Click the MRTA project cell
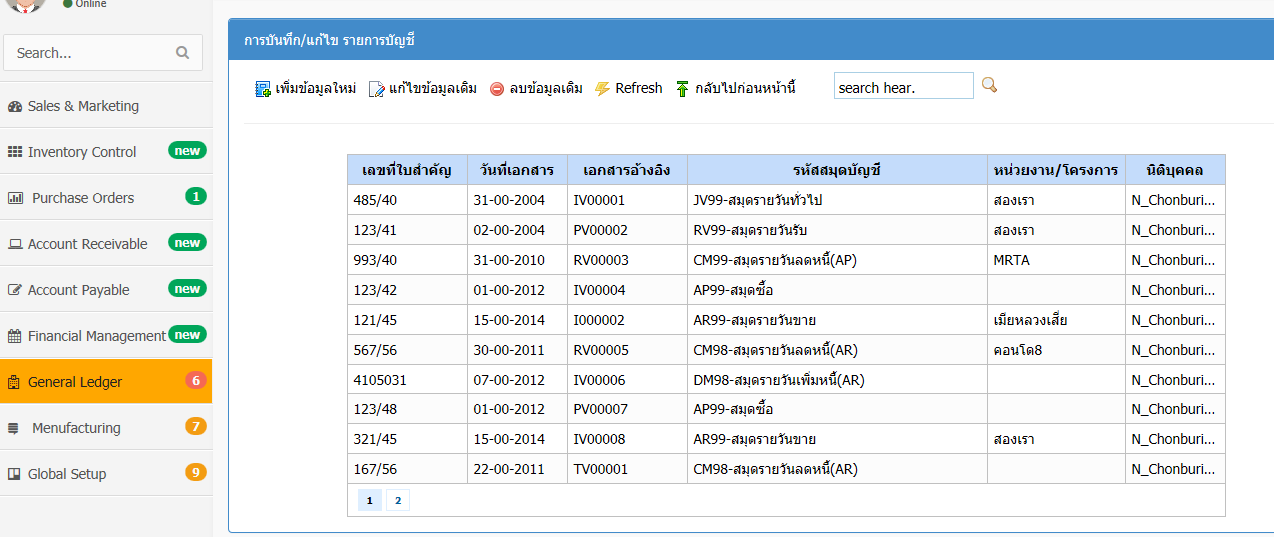Screen dimensions: 1274x537 point(1056,260)
